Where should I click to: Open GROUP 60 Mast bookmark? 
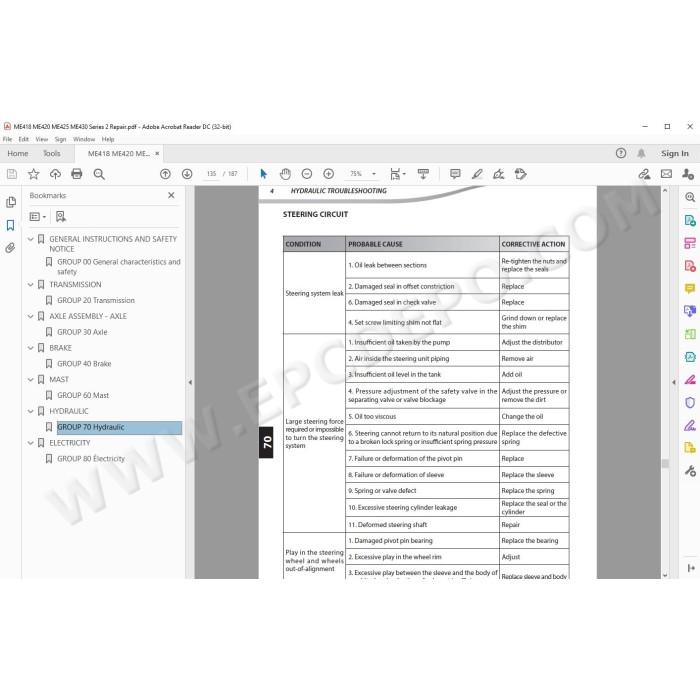[x=83, y=396]
